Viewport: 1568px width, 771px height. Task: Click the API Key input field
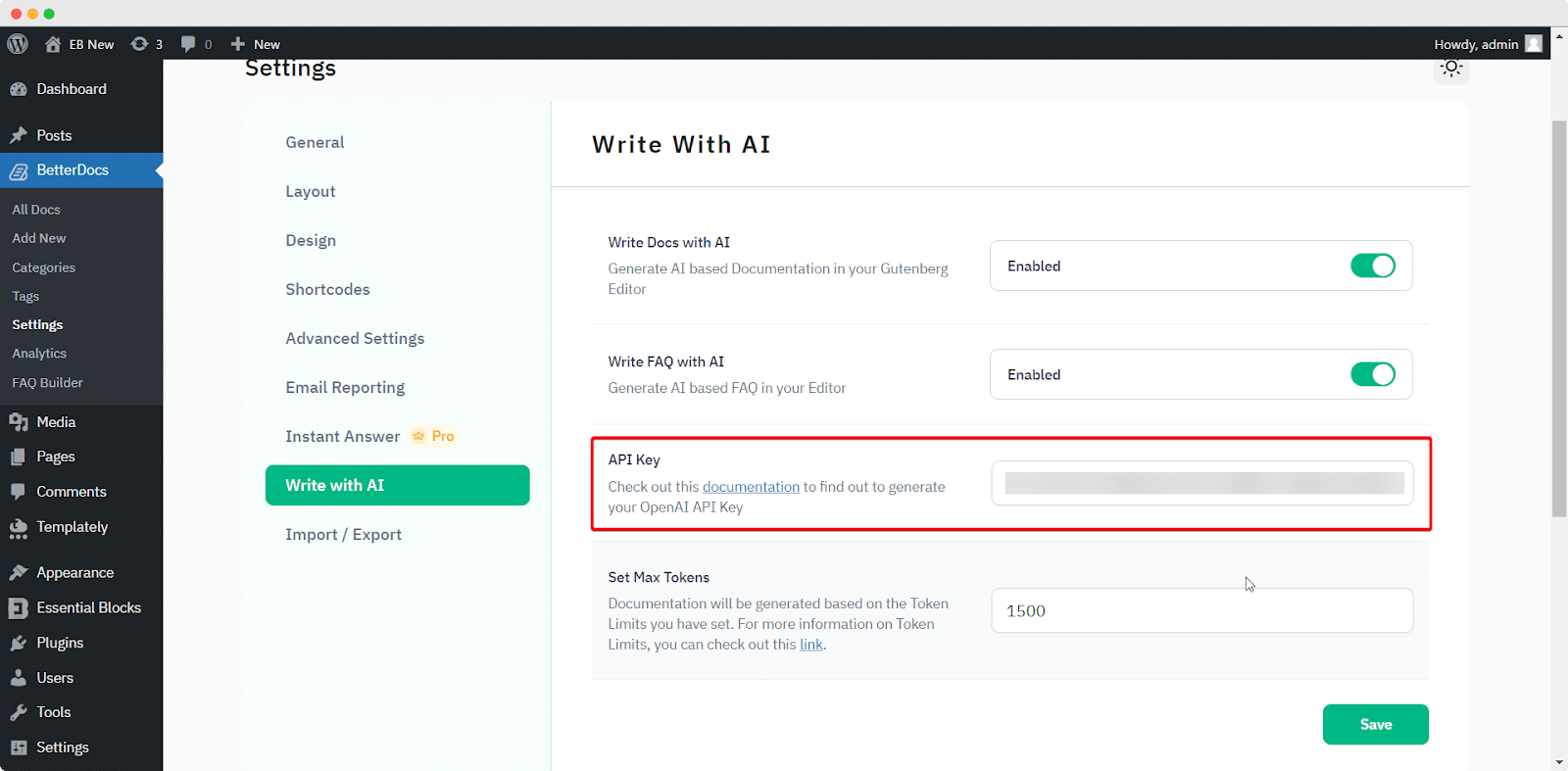tap(1202, 483)
